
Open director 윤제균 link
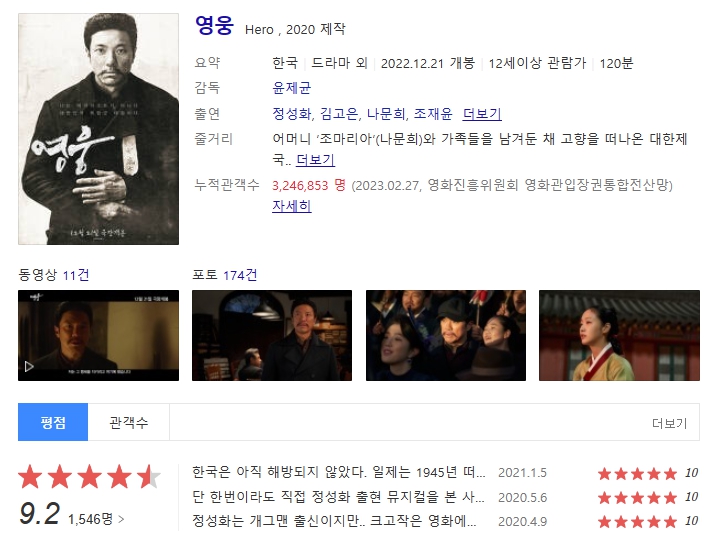[x=292, y=87]
